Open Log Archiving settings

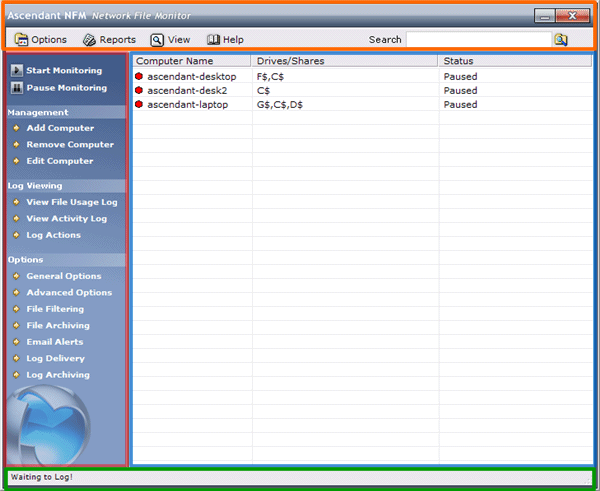[x=58, y=375]
